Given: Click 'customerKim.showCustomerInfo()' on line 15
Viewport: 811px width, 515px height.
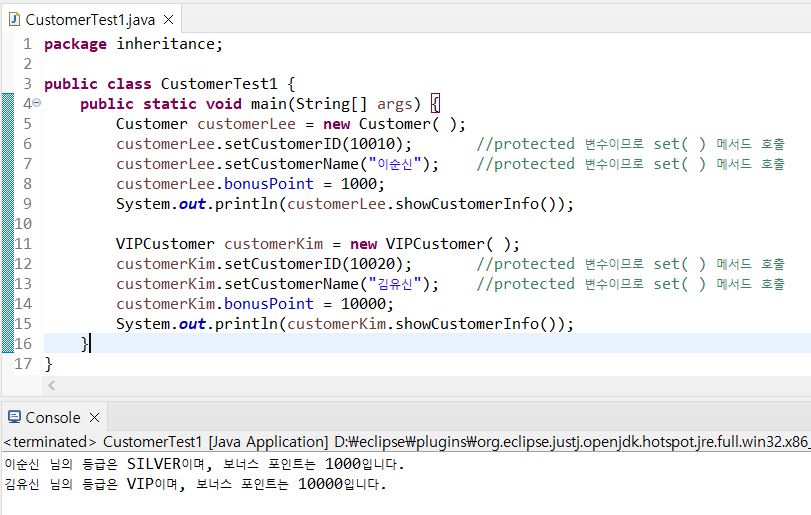Looking at the screenshot, I should [422, 324].
